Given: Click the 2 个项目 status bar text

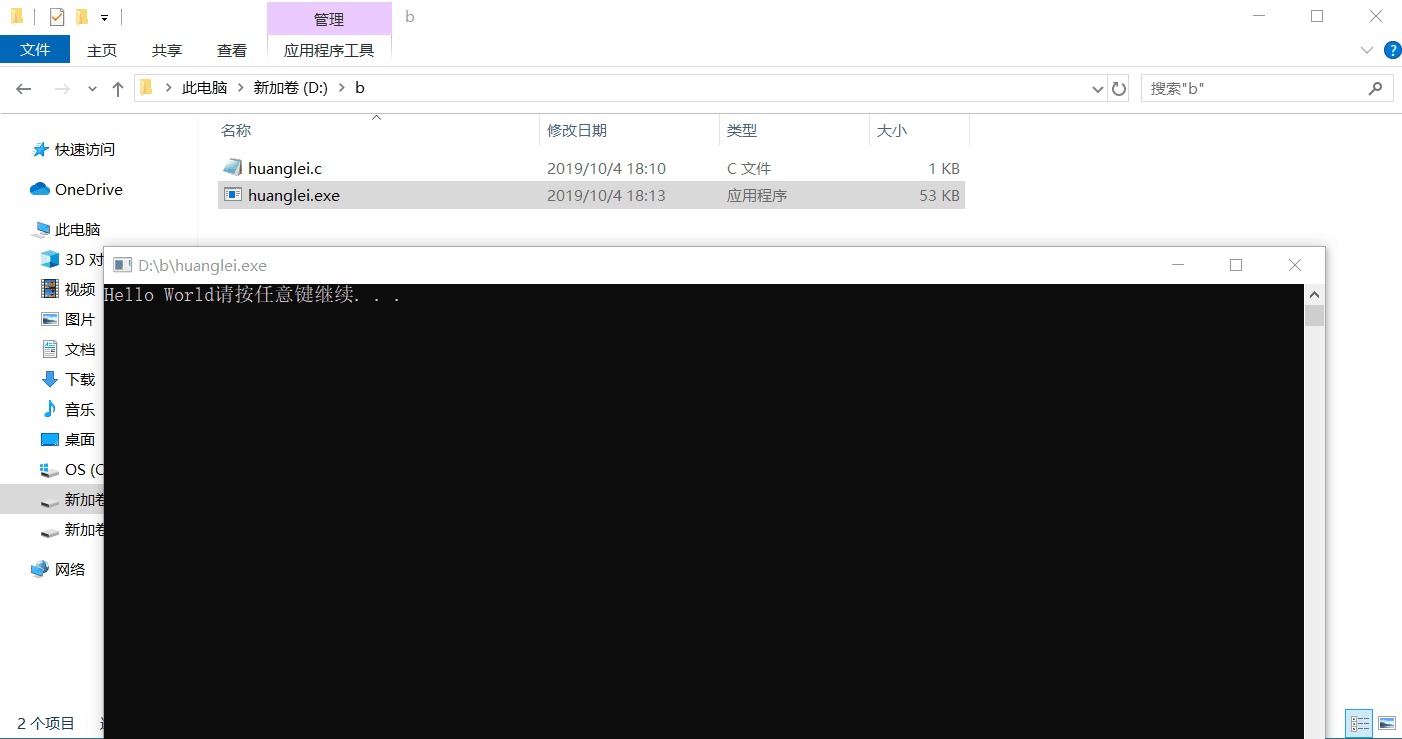Looking at the screenshot, I should point(46,723).
